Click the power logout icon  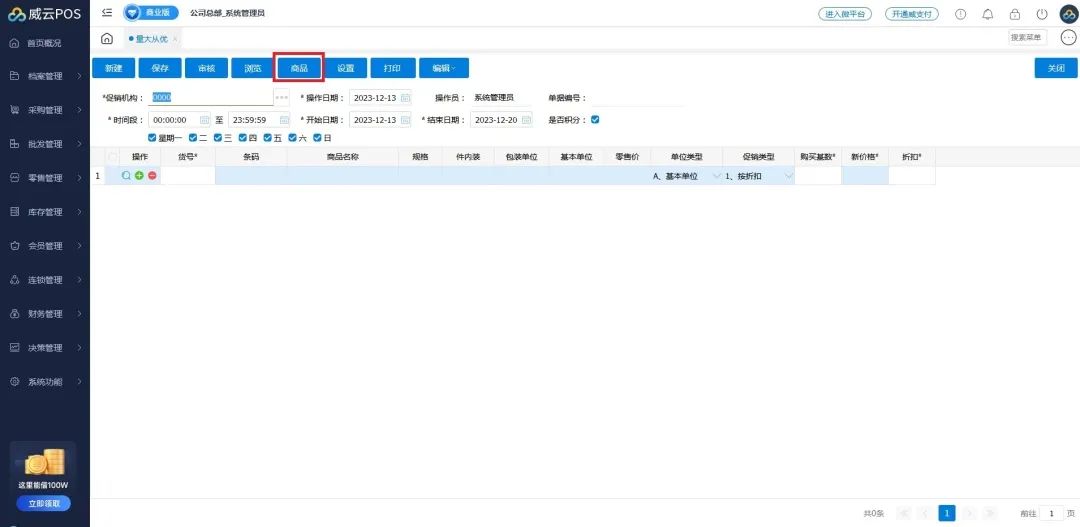(x=1042, y=14)
